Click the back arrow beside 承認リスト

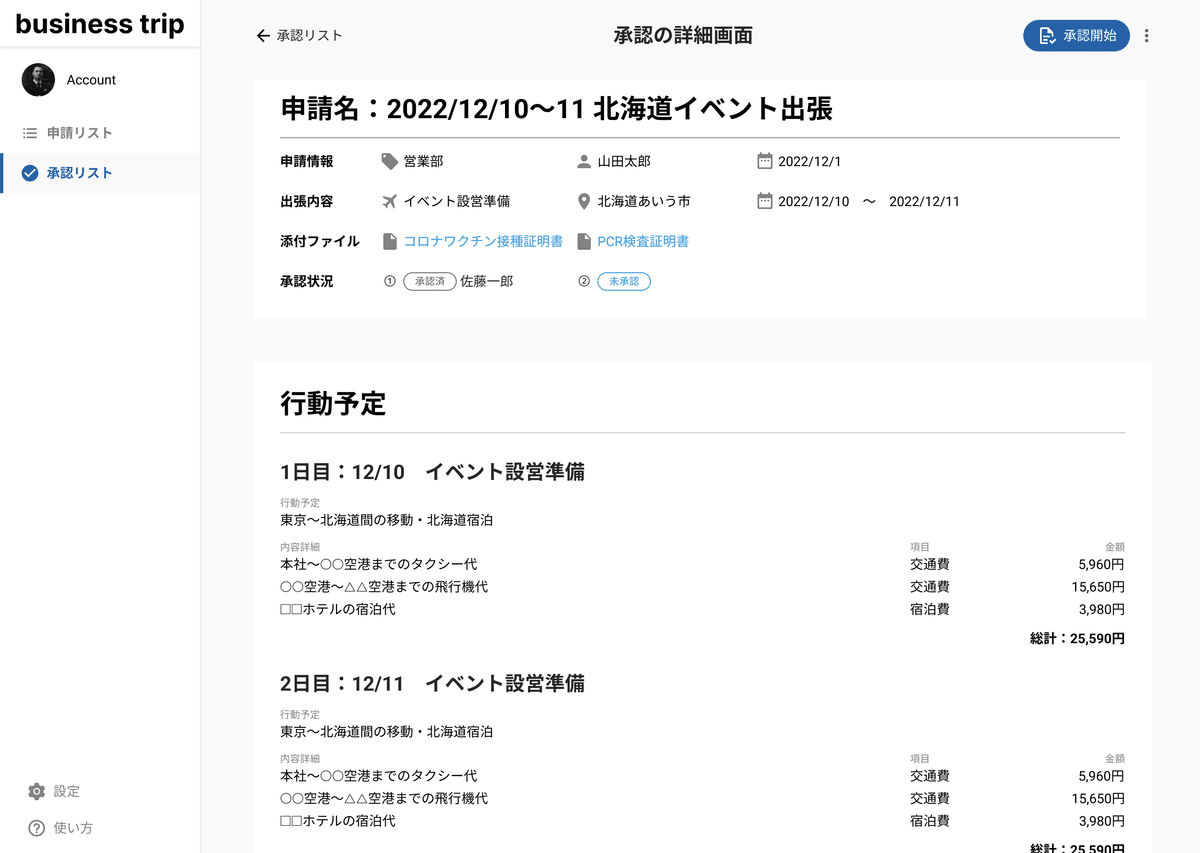(x=263, y=36)
